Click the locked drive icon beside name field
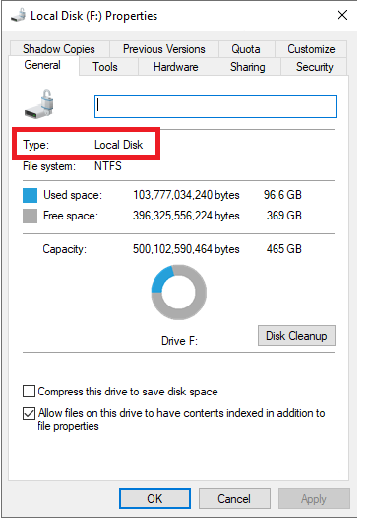369x525 pixels. pyautogui.click(x=40, y=104)
